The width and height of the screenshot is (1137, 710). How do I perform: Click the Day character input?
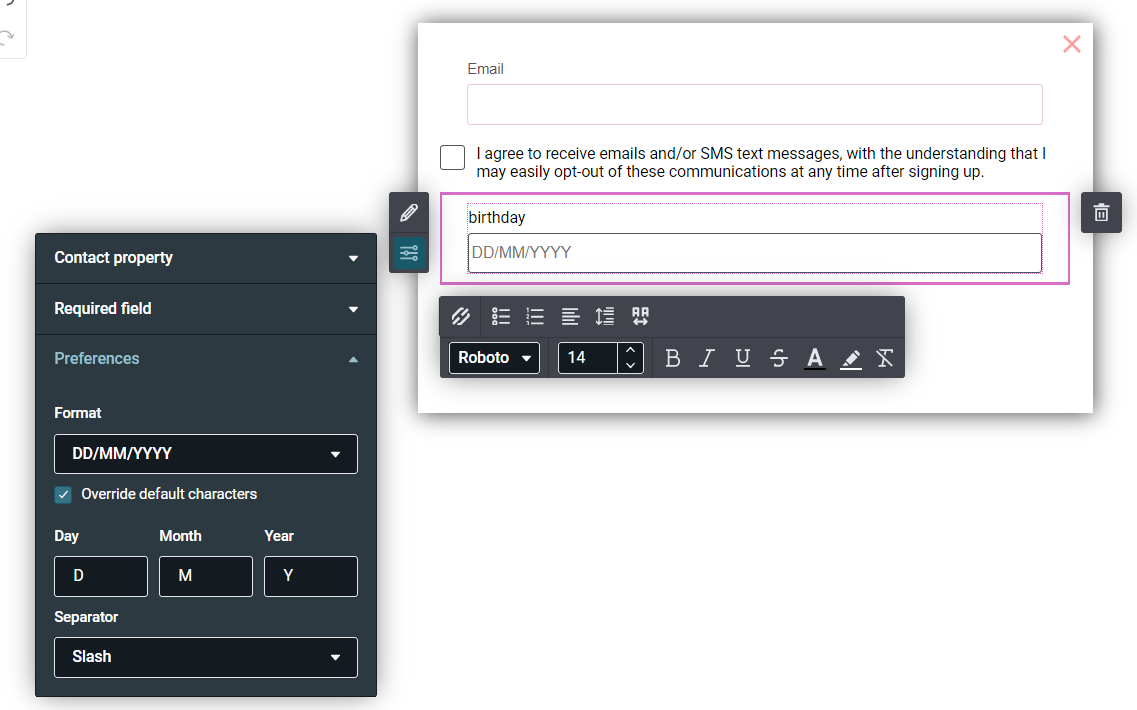101,577
